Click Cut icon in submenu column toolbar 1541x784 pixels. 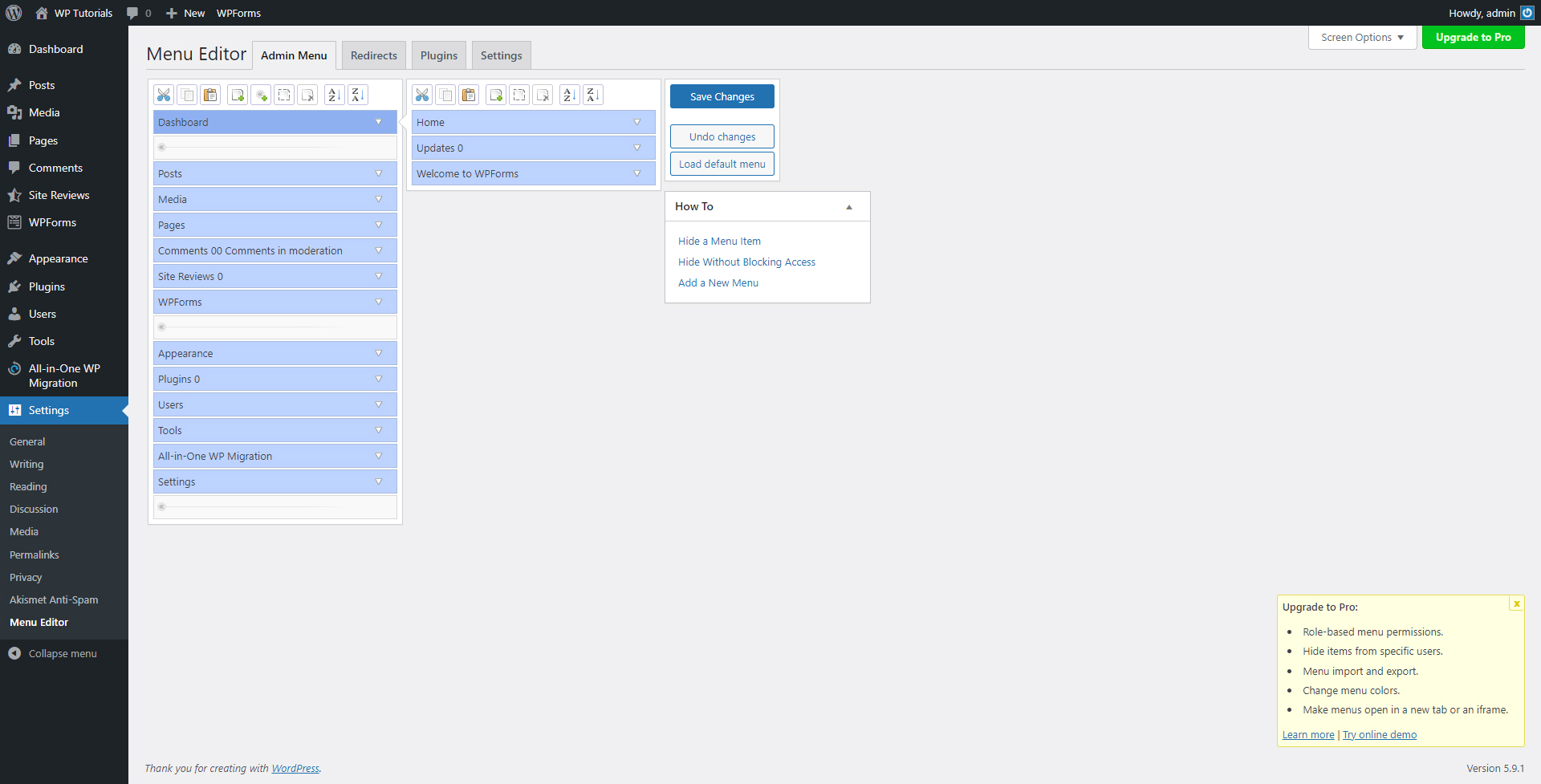tap(422, 95)
